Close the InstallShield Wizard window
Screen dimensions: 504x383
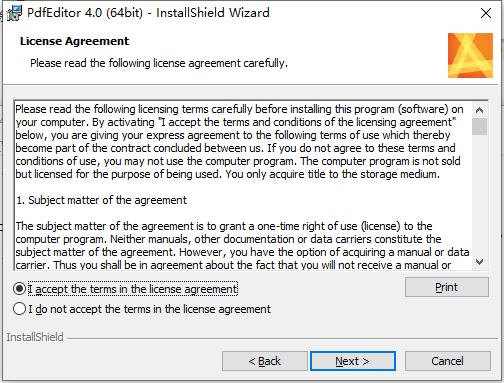[486, 13]
